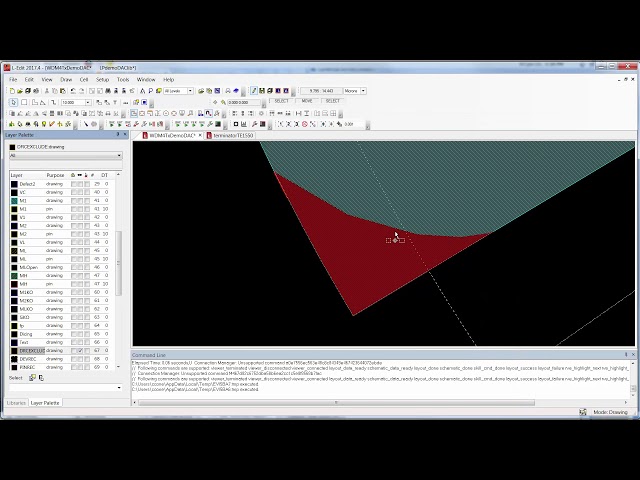The image size is (640, 480).
Task: Click the 0.000 0.000 coordinate field
Action: click(244, 102)
